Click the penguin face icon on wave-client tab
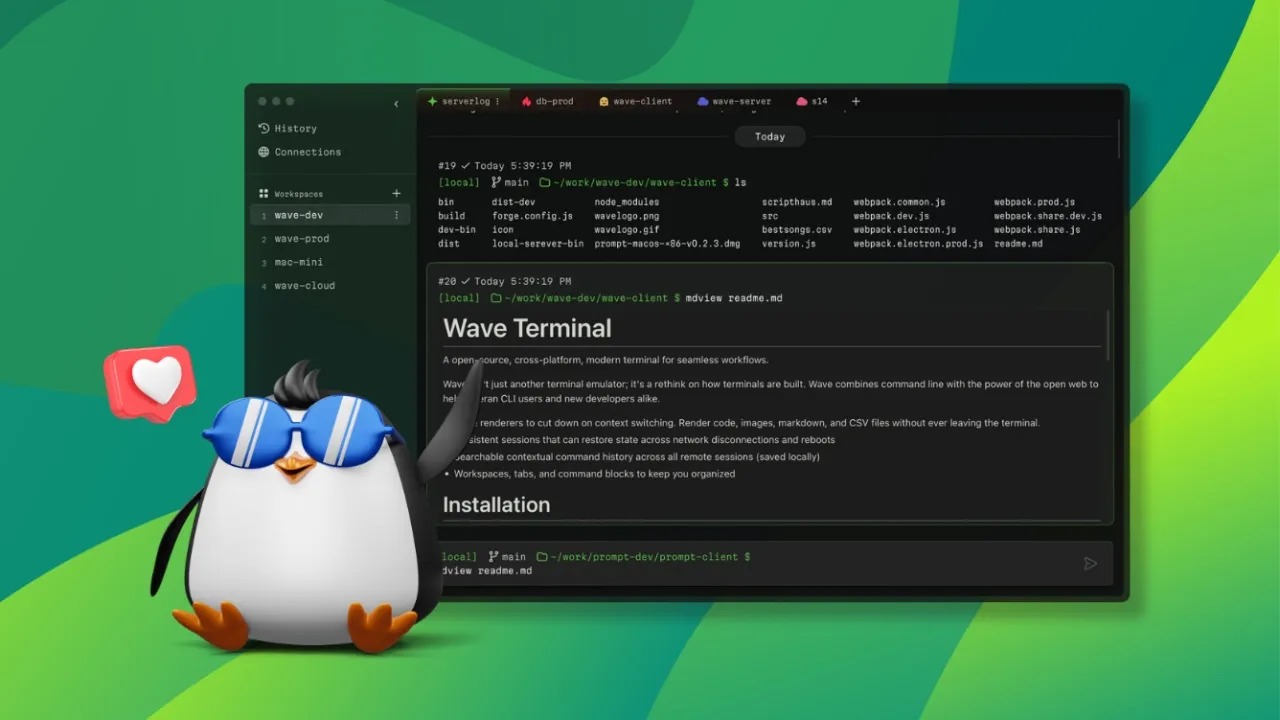This screenshot has width=1280, height=720. (603, 101)
